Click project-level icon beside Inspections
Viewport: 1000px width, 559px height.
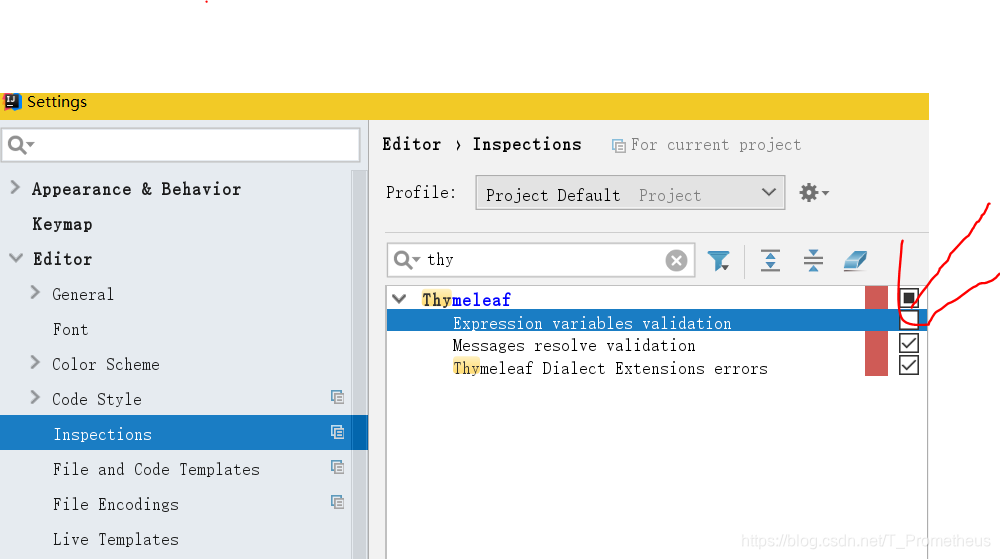pyautogui.click(x=337, y=432)
